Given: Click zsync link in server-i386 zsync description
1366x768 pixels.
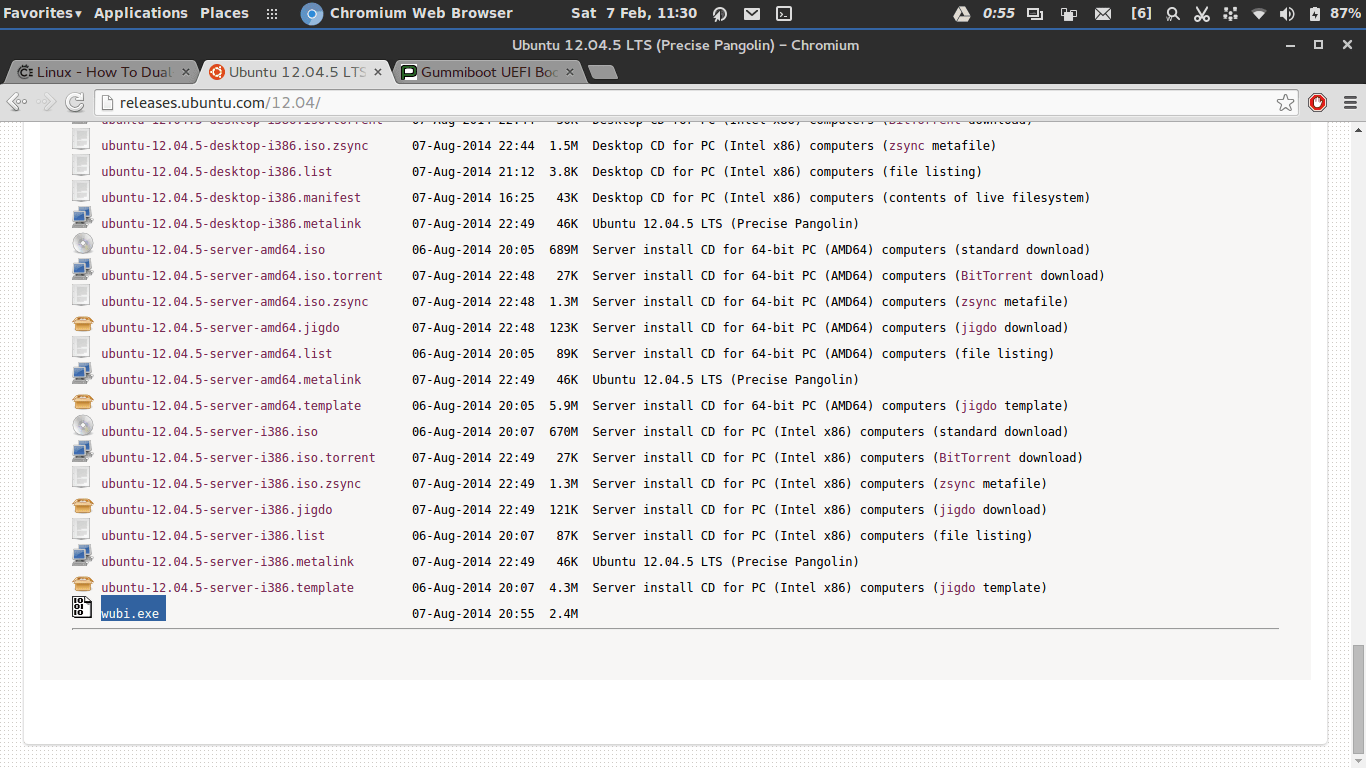Looking at the screenshot, I should [x=957, y=484].
